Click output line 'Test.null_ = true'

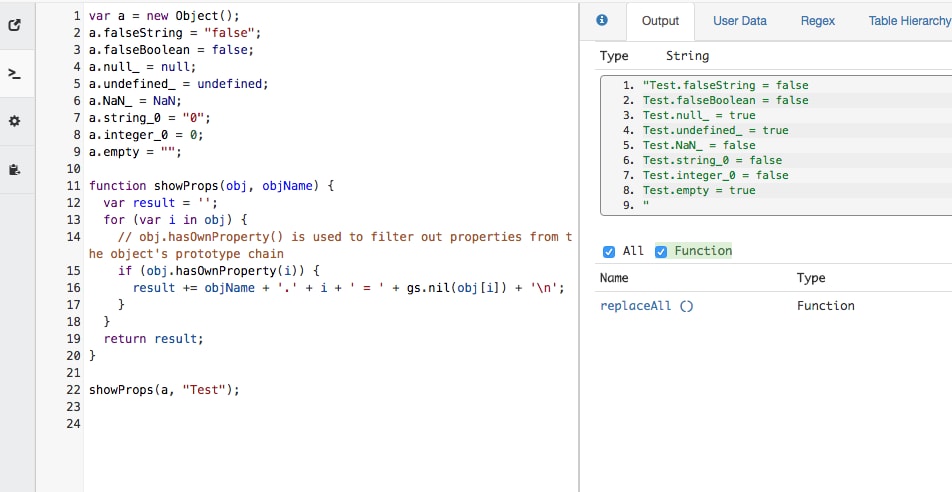[x=699, y=115]
